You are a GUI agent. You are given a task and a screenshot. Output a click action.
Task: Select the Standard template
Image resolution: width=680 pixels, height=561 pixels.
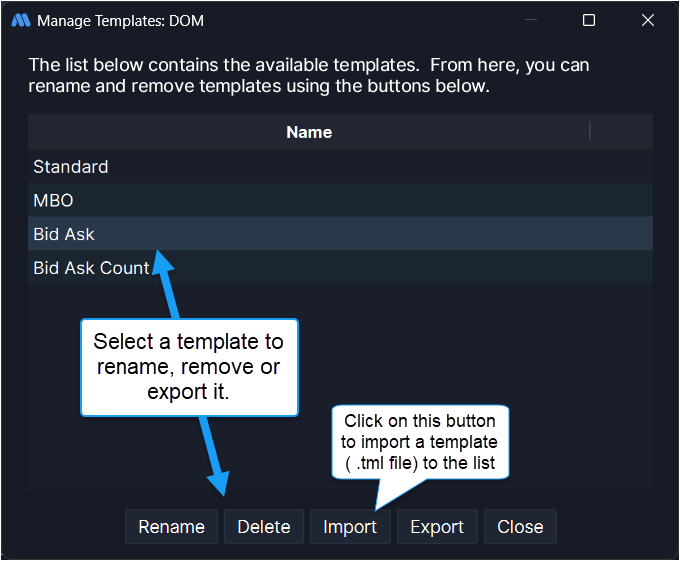(71, 167)
